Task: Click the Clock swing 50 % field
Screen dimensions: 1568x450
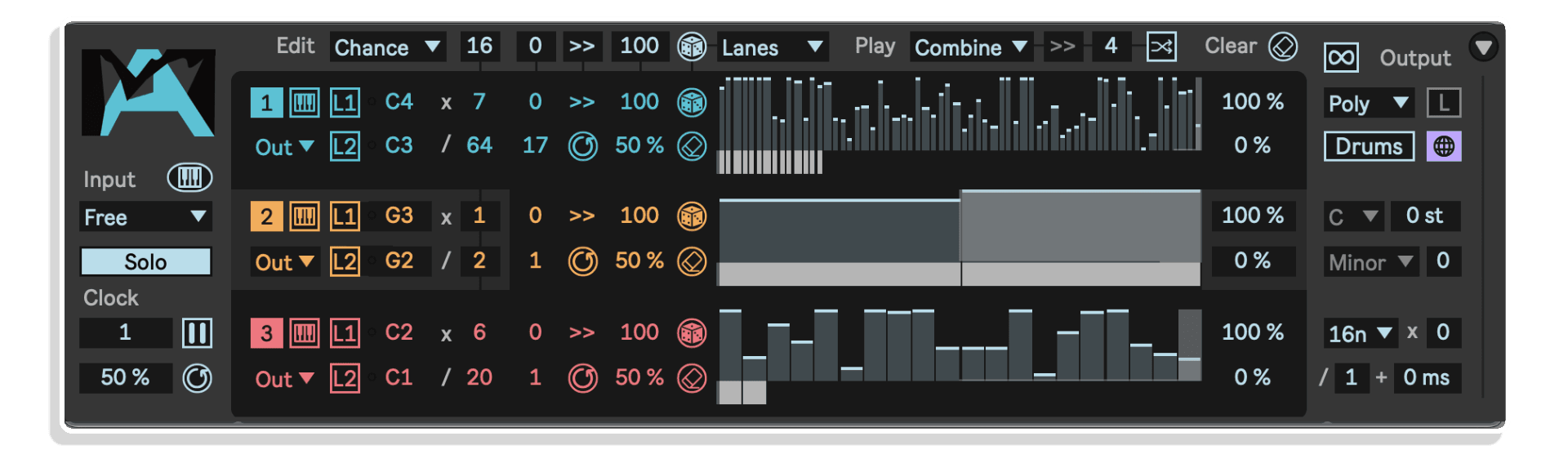Action: click(125, 377)
